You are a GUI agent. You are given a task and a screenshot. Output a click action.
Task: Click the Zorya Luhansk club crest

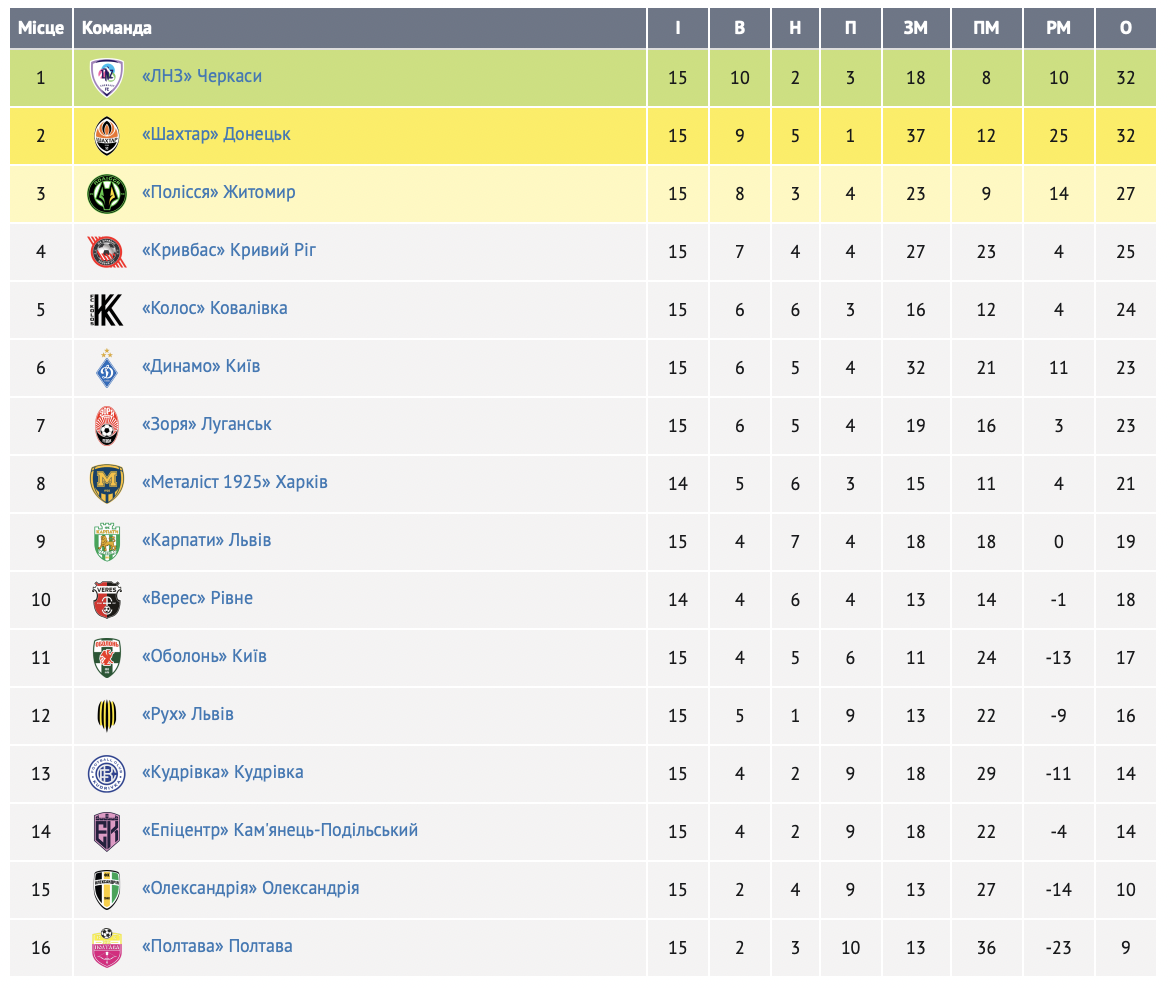click(x=107, y=425)
